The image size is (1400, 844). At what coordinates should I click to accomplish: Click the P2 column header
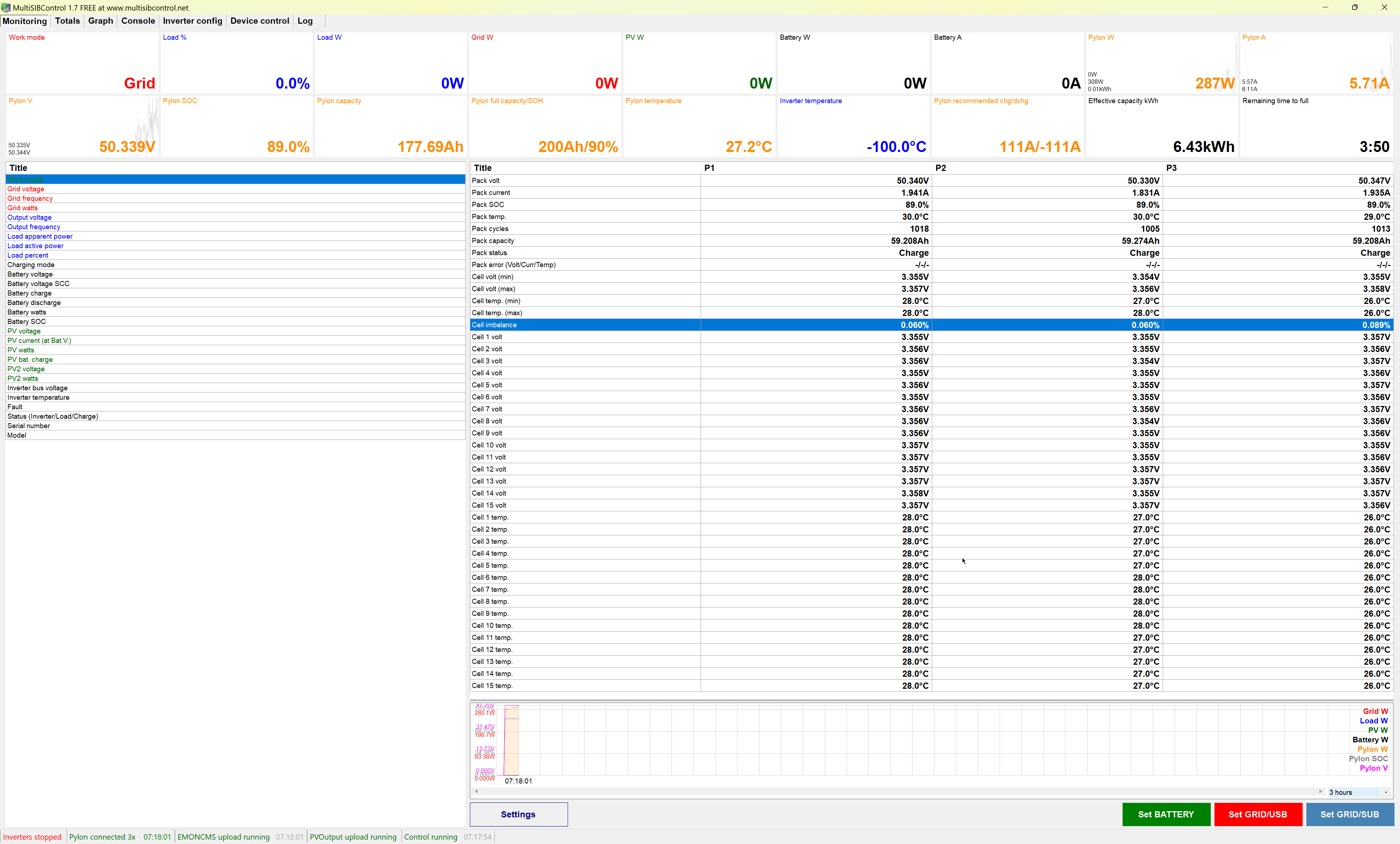point(1047,168)
